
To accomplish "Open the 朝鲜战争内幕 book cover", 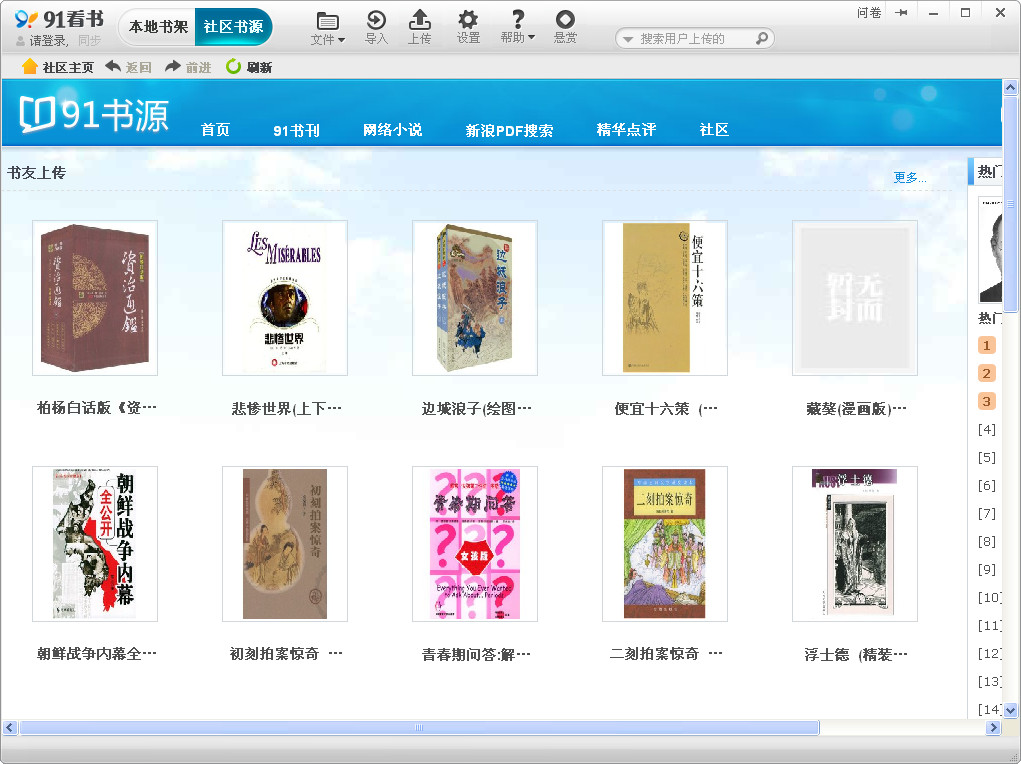I will [95, 544].
